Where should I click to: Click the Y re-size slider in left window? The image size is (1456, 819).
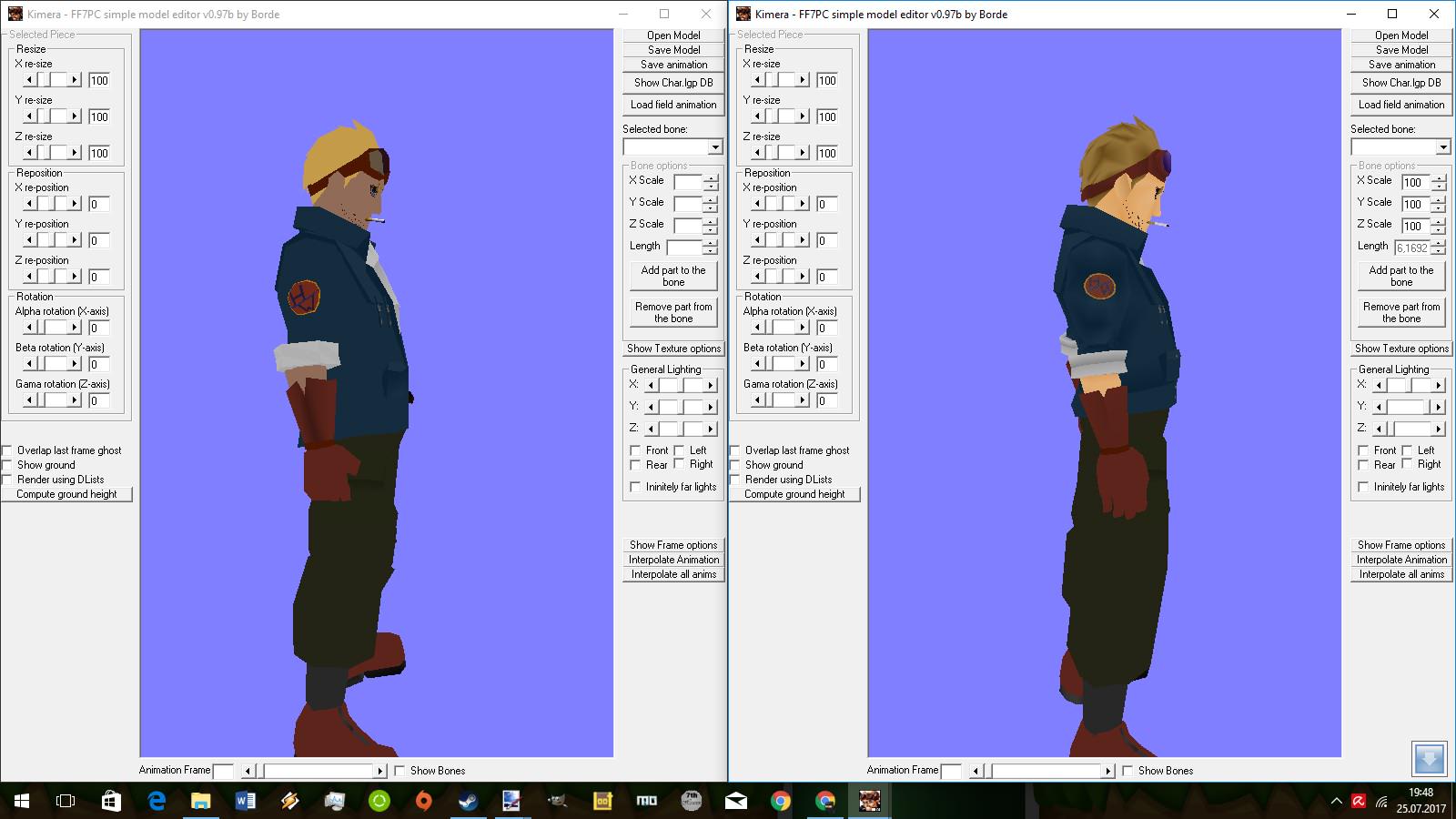pyautogui.click(x=52, y=116)
